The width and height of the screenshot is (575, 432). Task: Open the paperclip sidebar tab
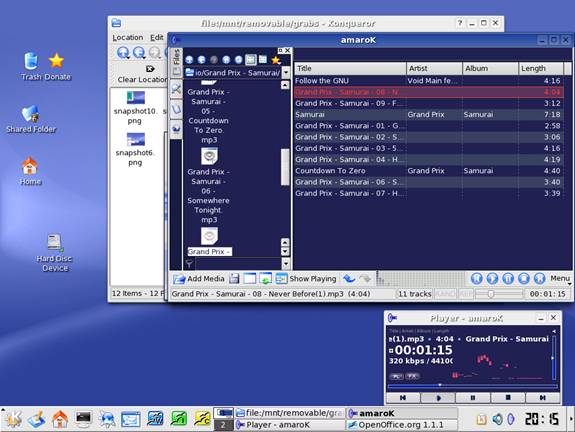[x=176, y=109]
